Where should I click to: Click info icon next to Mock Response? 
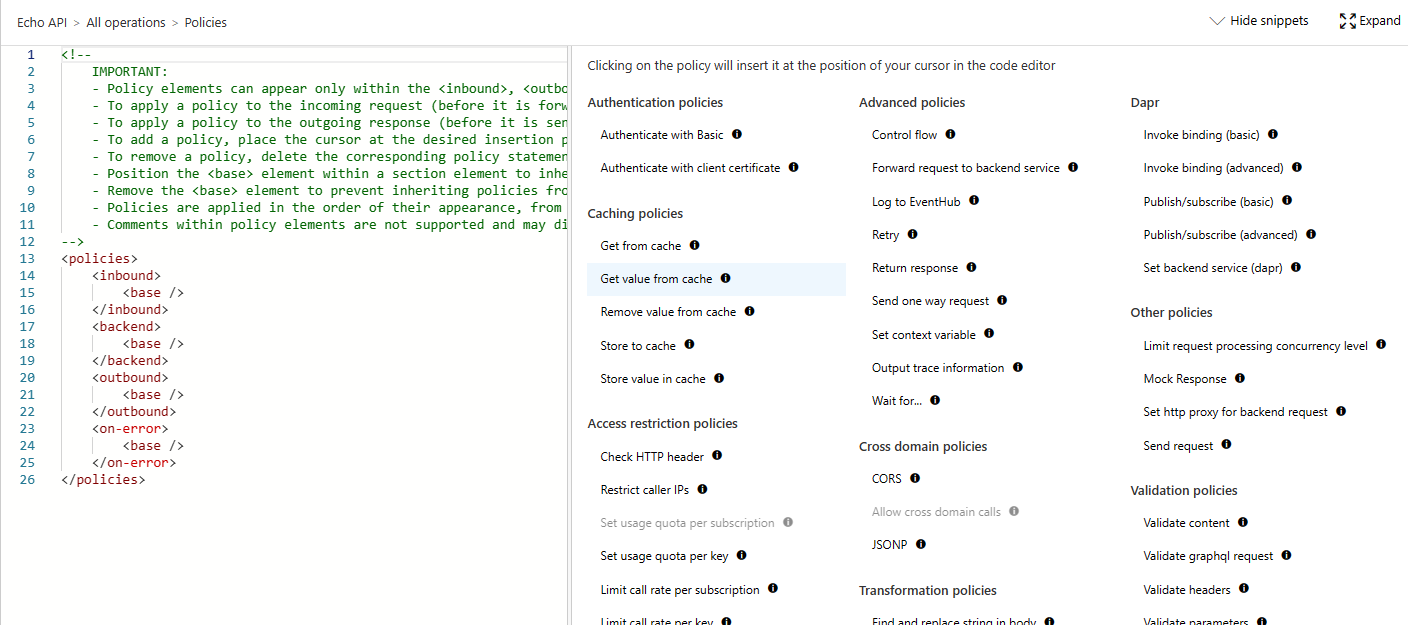coord(1240,378)
